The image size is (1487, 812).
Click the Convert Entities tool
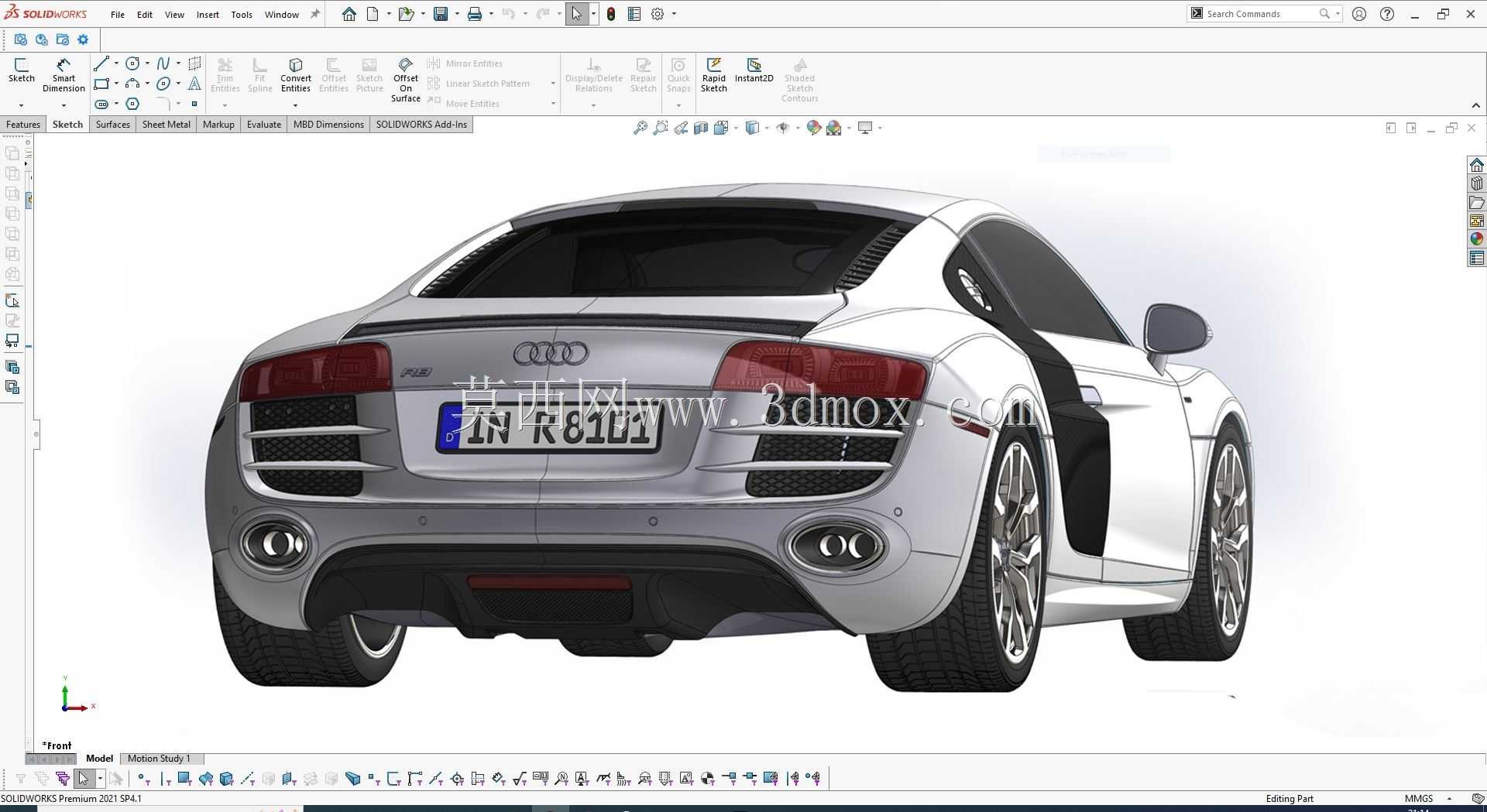pyautogui.click(x=296, y=74)
